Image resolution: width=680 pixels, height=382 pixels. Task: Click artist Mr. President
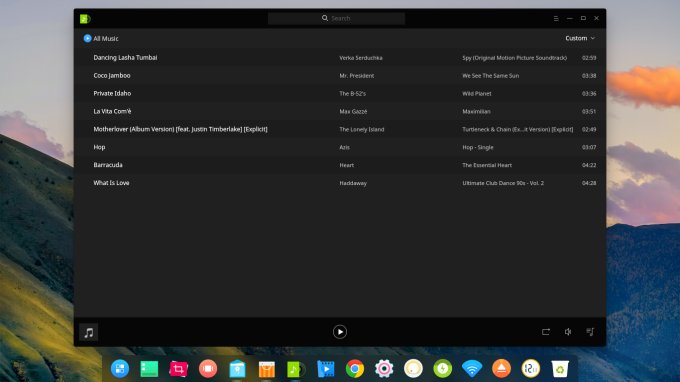[356, 75]
